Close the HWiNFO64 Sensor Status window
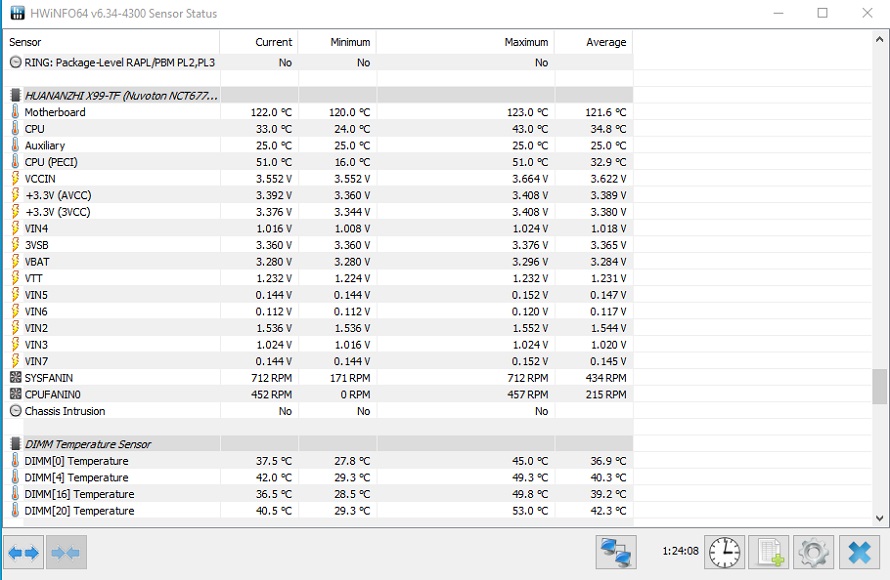The image size is (890, 580). (x=867, y=13)
